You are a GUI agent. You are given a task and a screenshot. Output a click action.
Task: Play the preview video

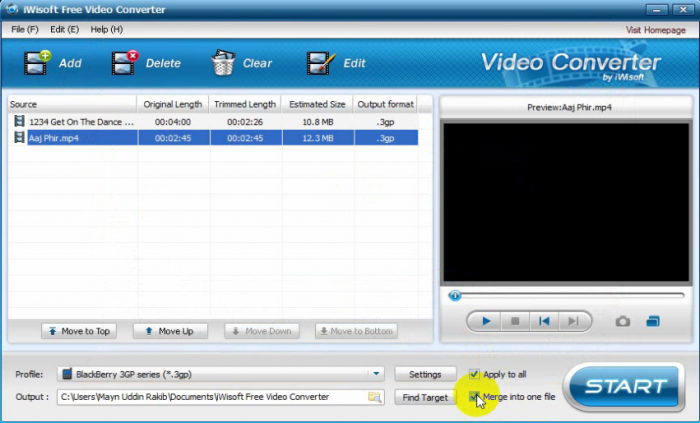pyautogui.click(x=486, y=321)
